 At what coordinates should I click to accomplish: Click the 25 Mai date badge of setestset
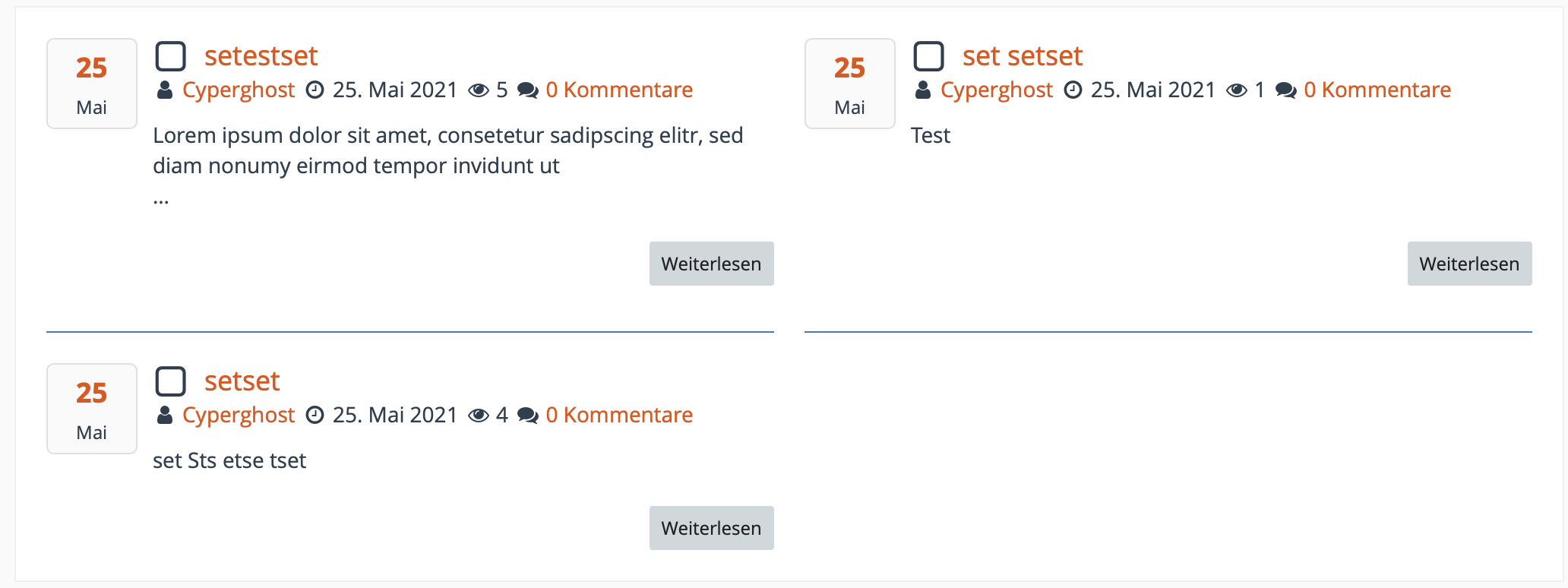click(92, 84)
